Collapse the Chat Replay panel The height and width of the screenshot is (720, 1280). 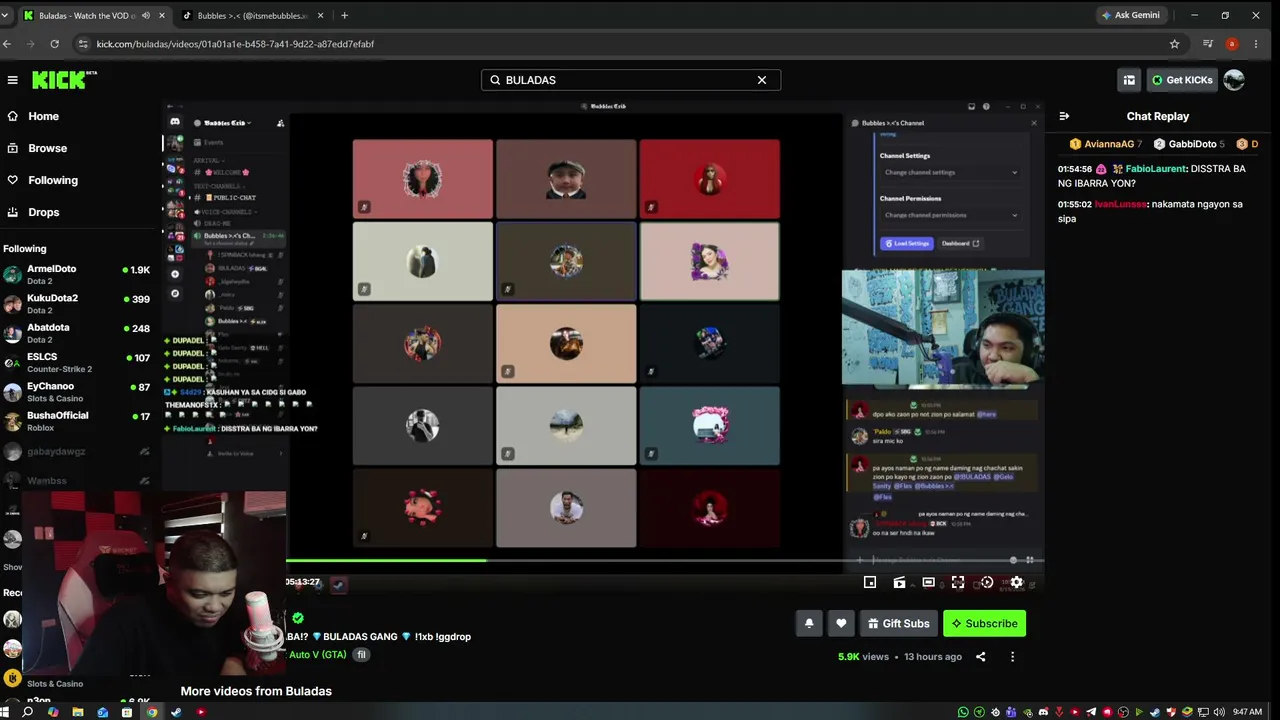click(x=1064, y=116)
